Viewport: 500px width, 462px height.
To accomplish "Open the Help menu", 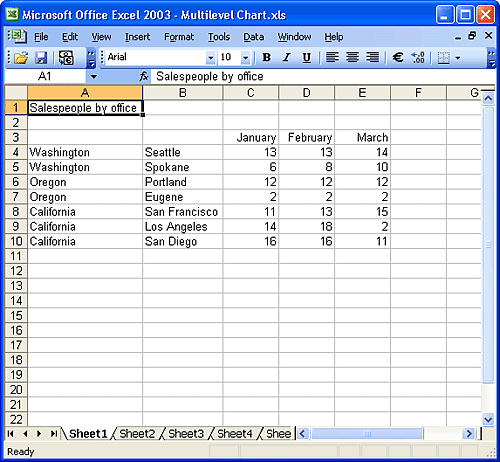I will [x=334, y=37].
